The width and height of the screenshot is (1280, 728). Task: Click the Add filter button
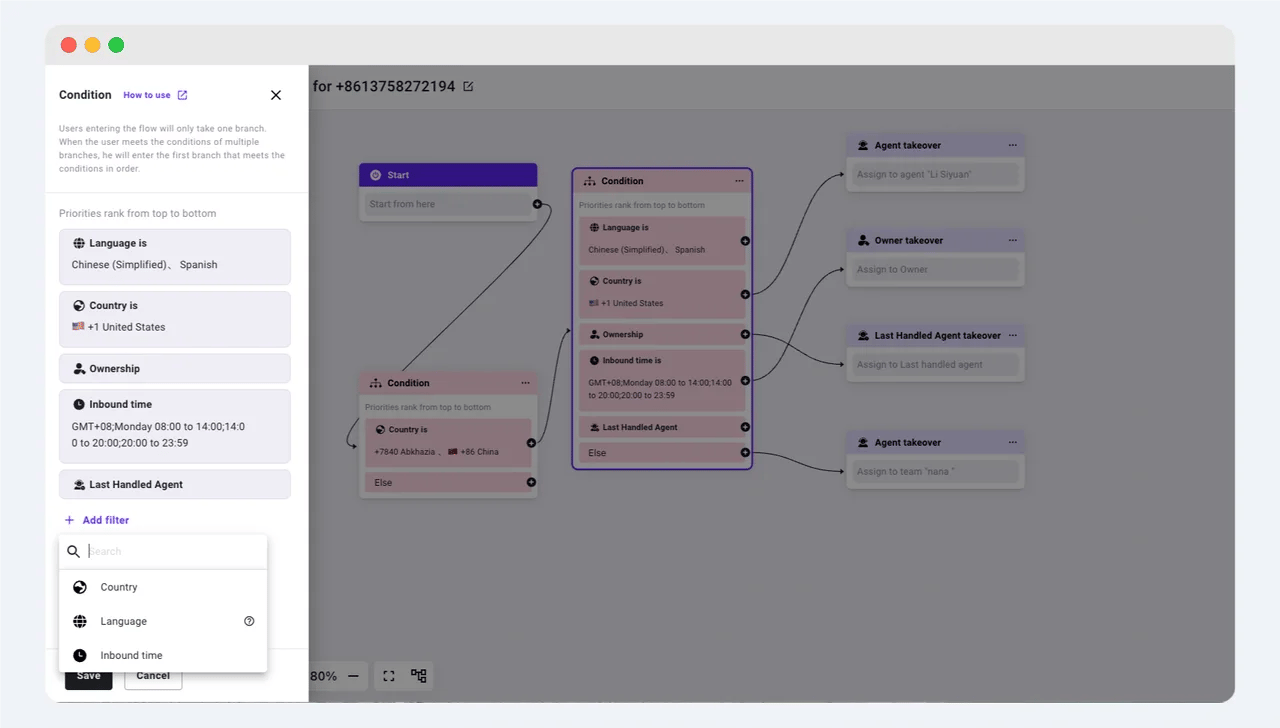point(97,520)
